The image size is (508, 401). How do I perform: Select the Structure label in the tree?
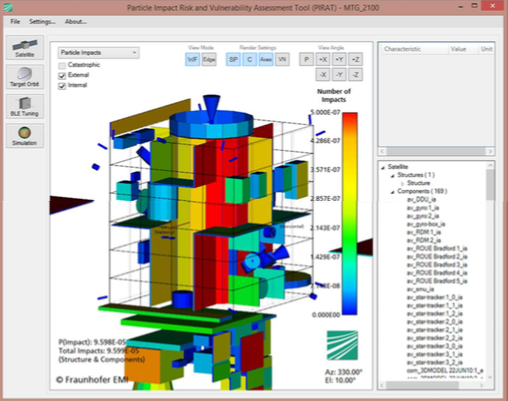pyautogui.click(x=419, y=183)
